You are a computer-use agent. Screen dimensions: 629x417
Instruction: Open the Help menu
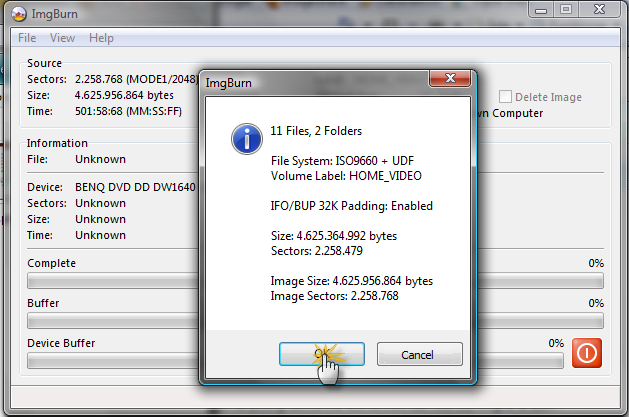point(101,38)
